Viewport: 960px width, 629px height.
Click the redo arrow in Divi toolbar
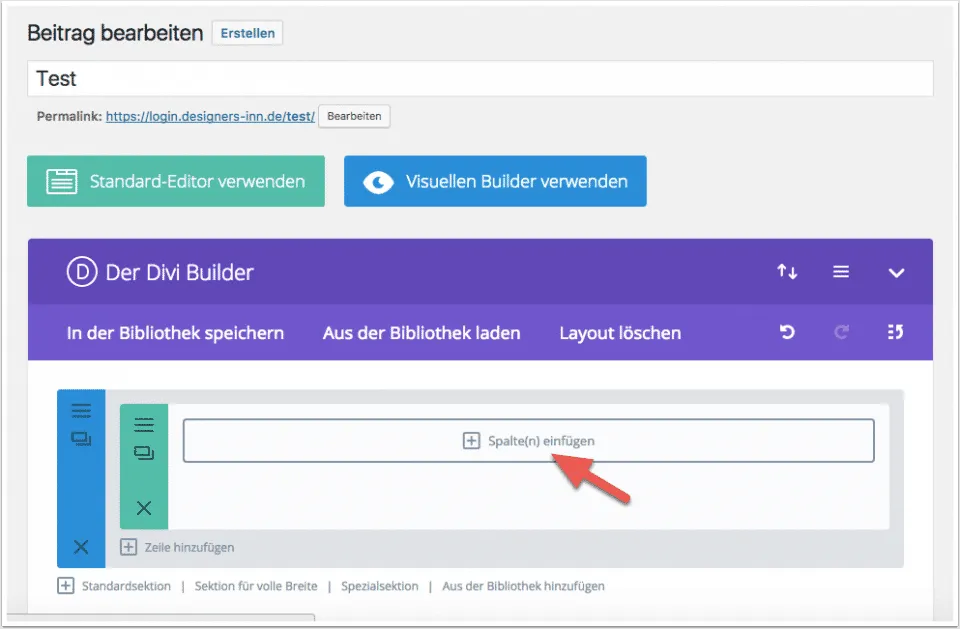(841, 333)
